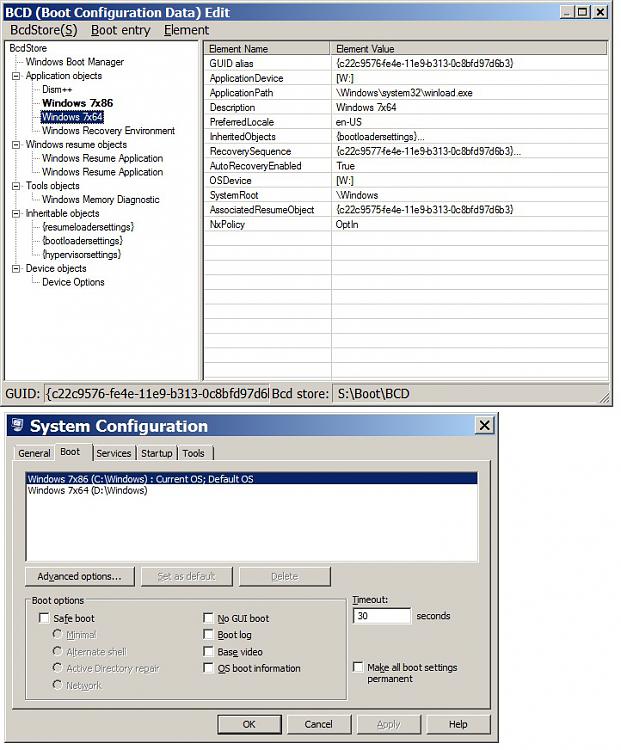Select the AutoRecoveryEnabled element row
This screenshot has height=750, width=621.
click(x=406, y=166)
